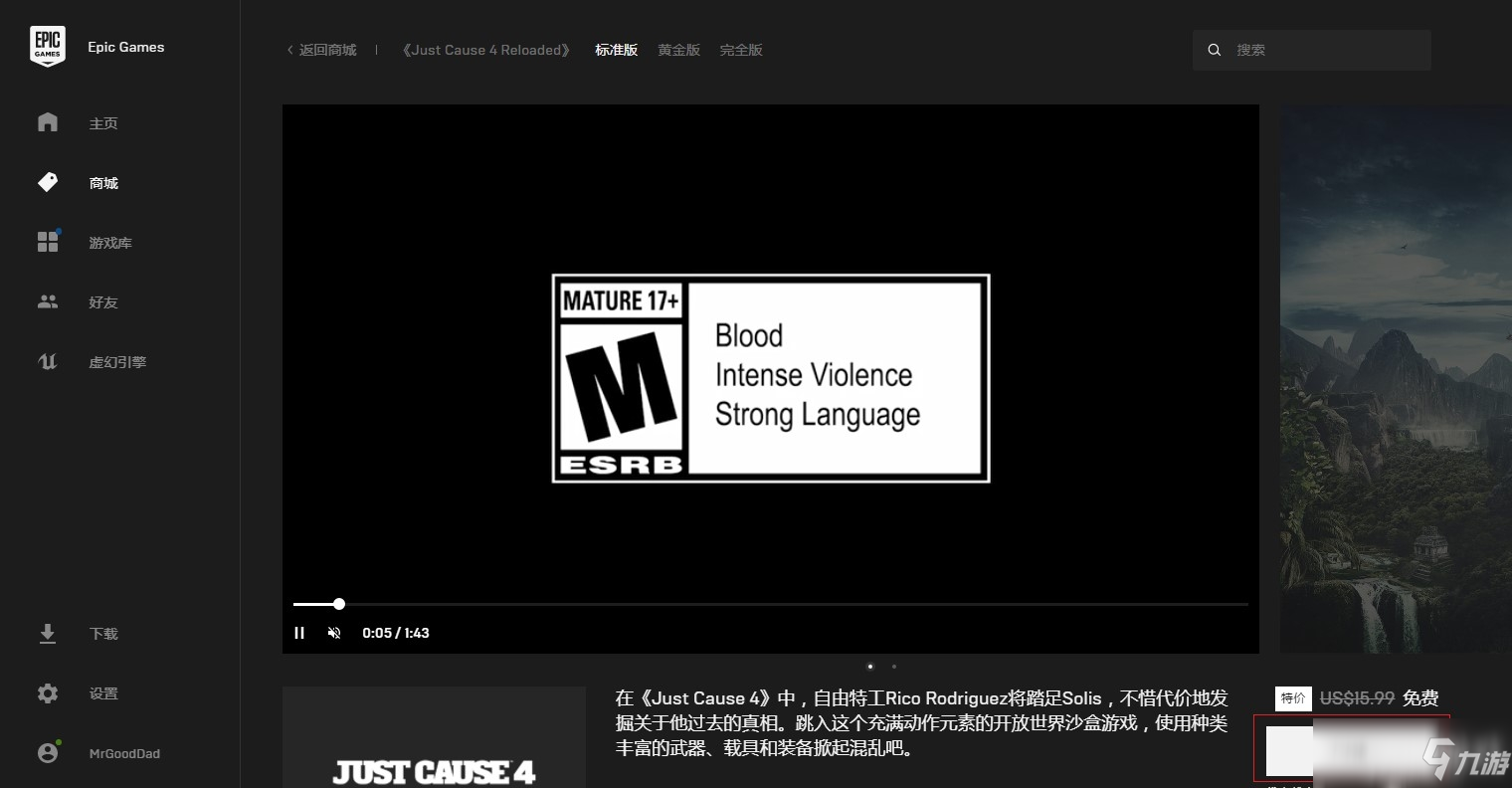Select the second carousel dot indicator

pyautogui.click(x=894, y=667)
